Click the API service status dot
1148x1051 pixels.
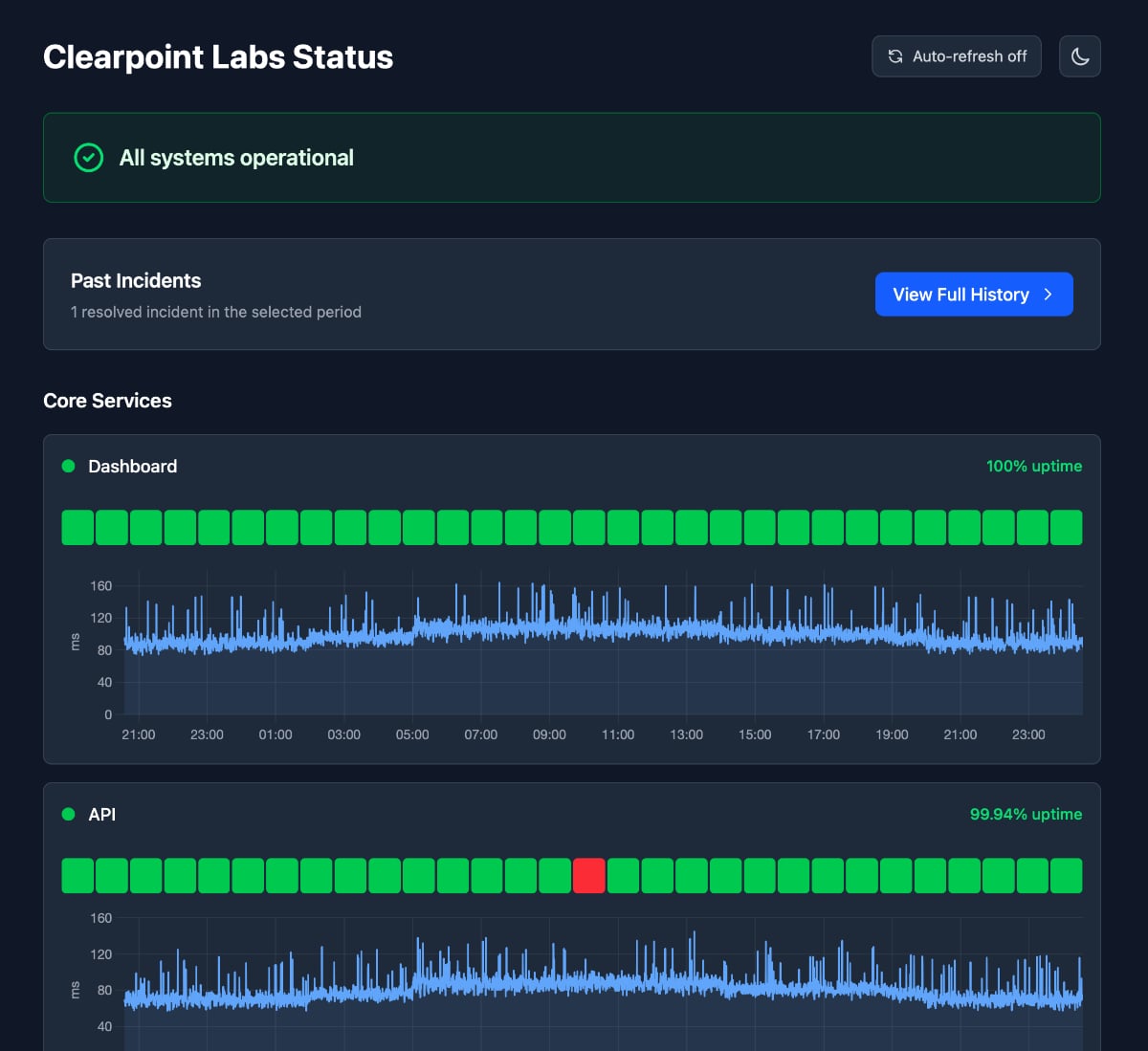pos(68,814)
